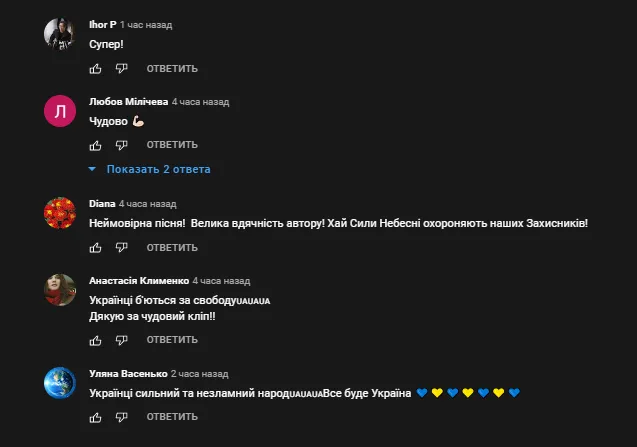Open Анастасія Клименко's channel name
This screenshot has height=447, width=637.
[x=138, y=281]
